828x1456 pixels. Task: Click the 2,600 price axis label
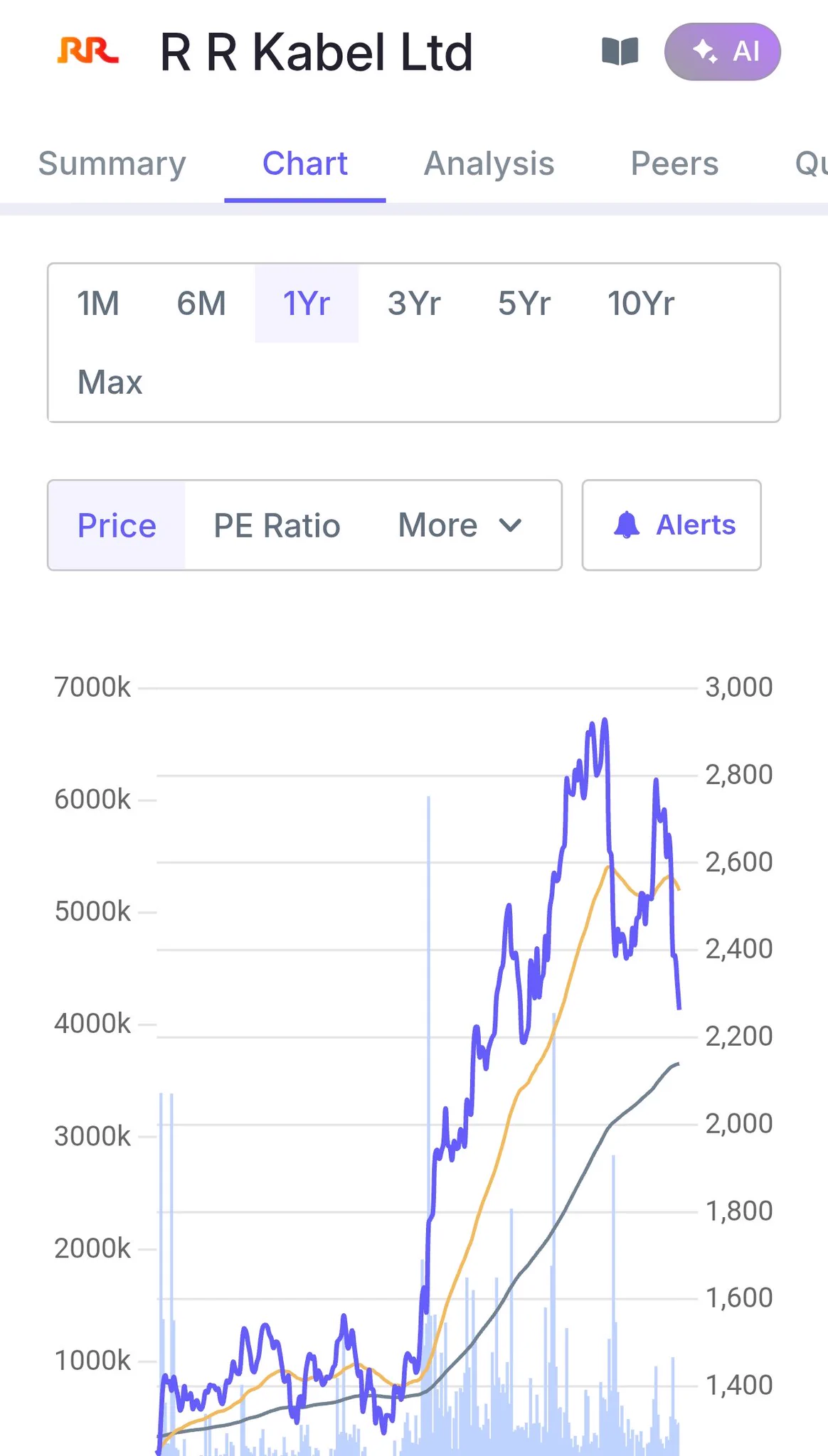(x=739, y=862)
